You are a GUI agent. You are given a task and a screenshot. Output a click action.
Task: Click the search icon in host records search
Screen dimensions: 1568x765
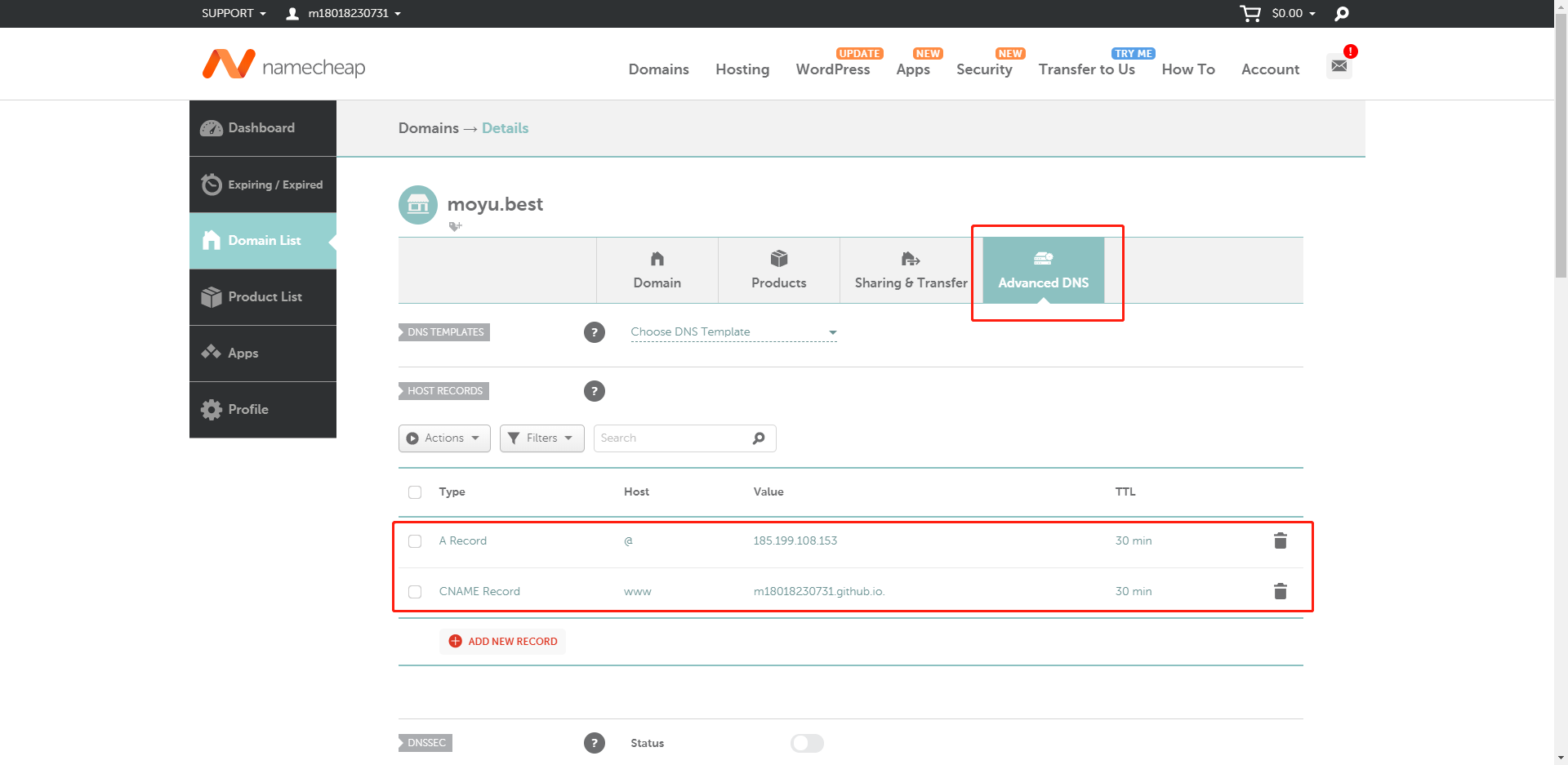(x=759, y=438)
